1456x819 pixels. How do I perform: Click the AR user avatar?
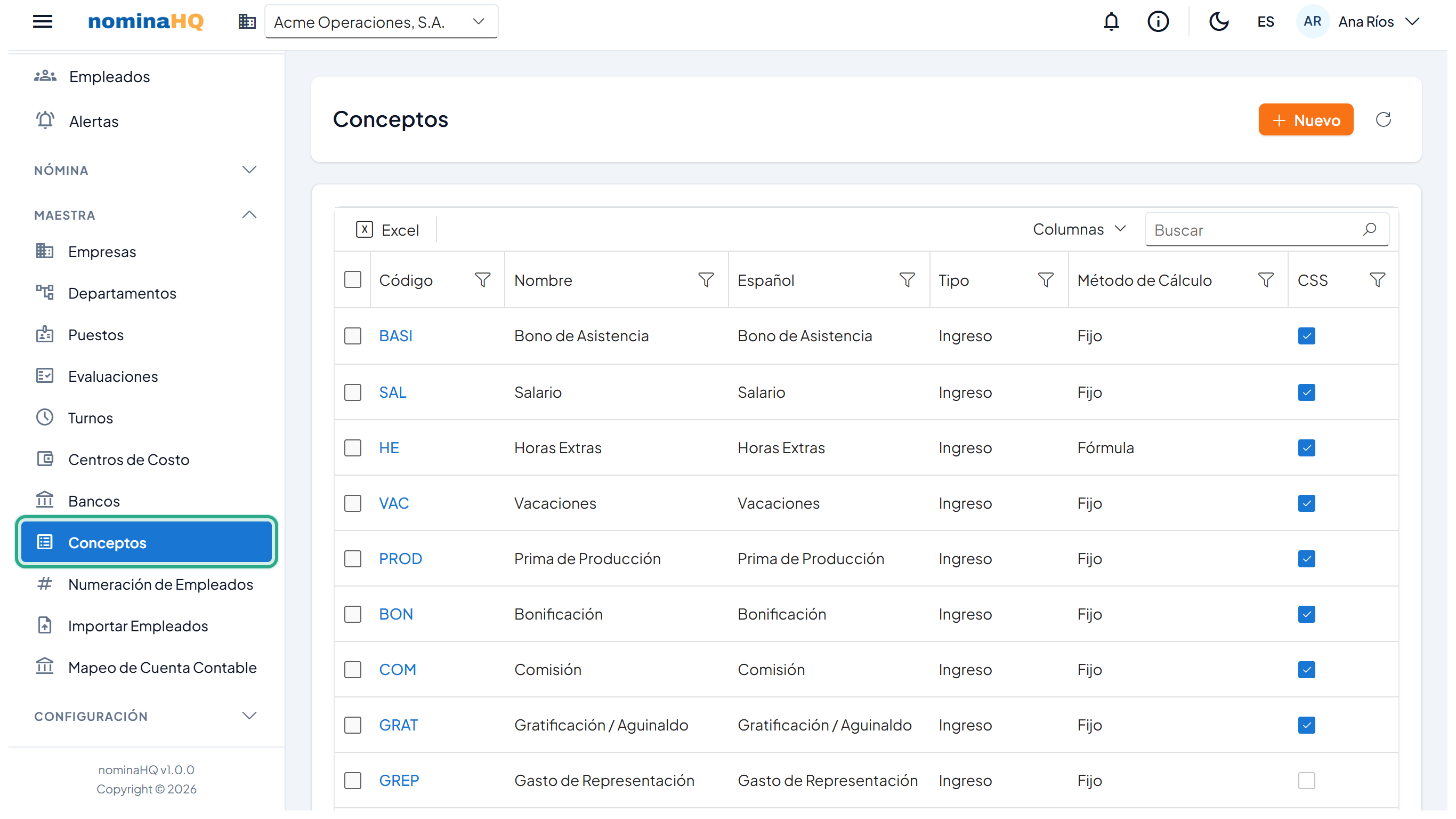coord(1312,21)
